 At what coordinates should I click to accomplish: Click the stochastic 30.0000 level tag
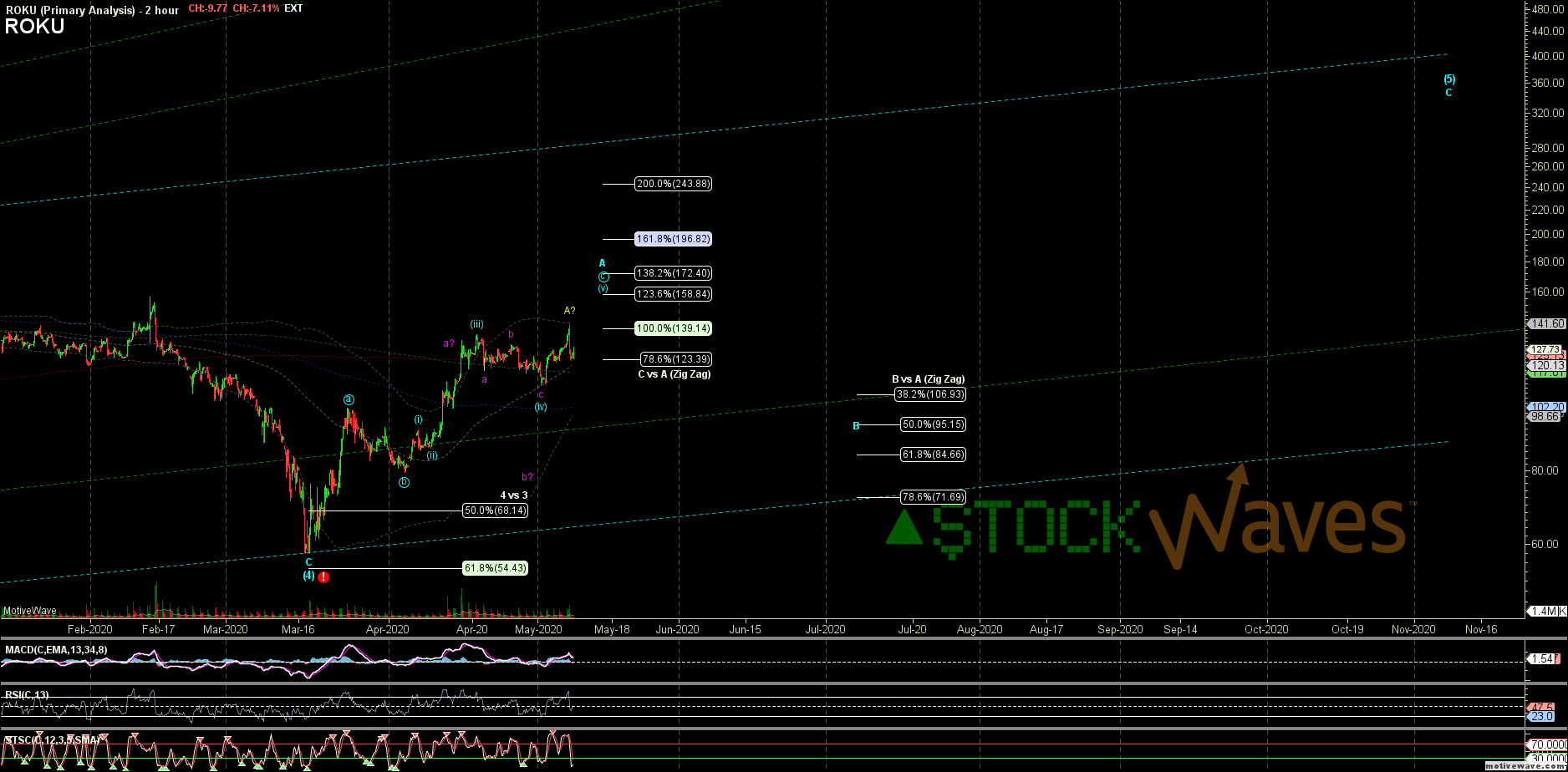1546,758
